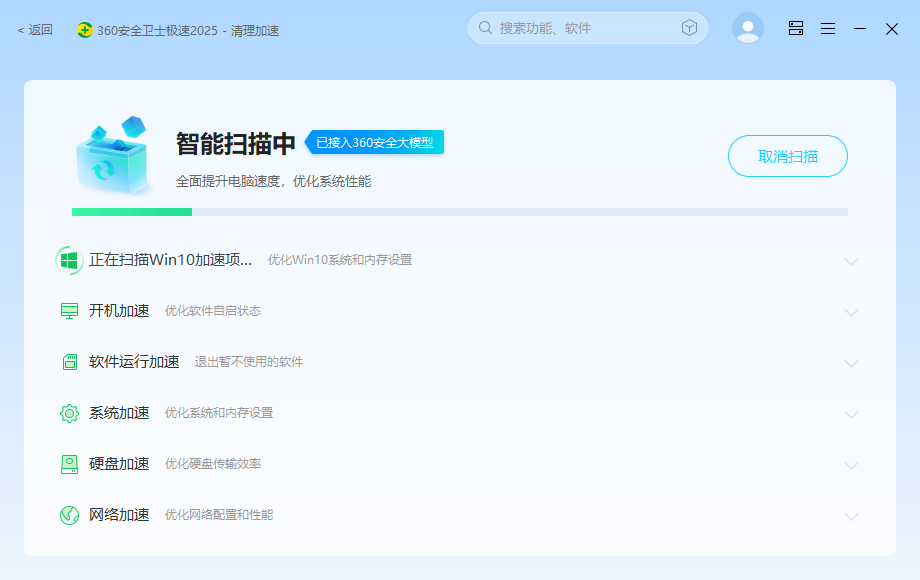Click the magnifier search icon
This screenshot has width=920, height=580.
[x=485, y=28]
